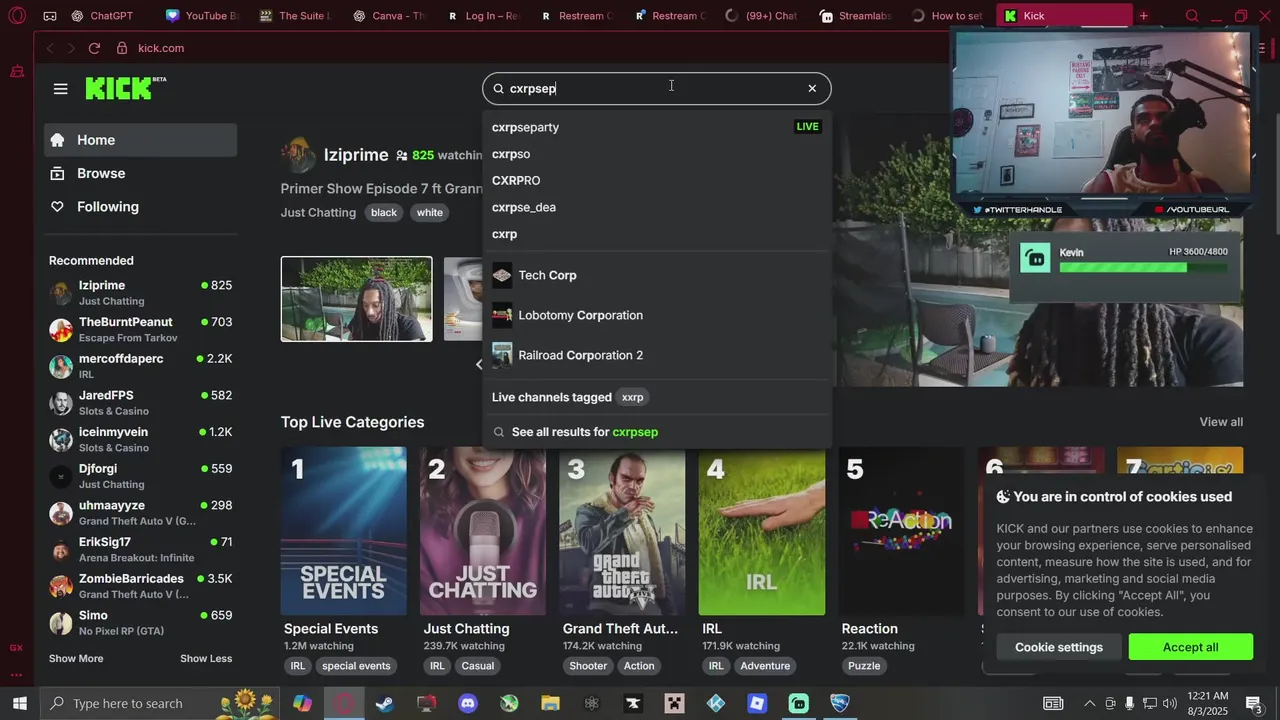Open uhmaayyze recommended channel

pyautogui.click(x=140, y=513)
